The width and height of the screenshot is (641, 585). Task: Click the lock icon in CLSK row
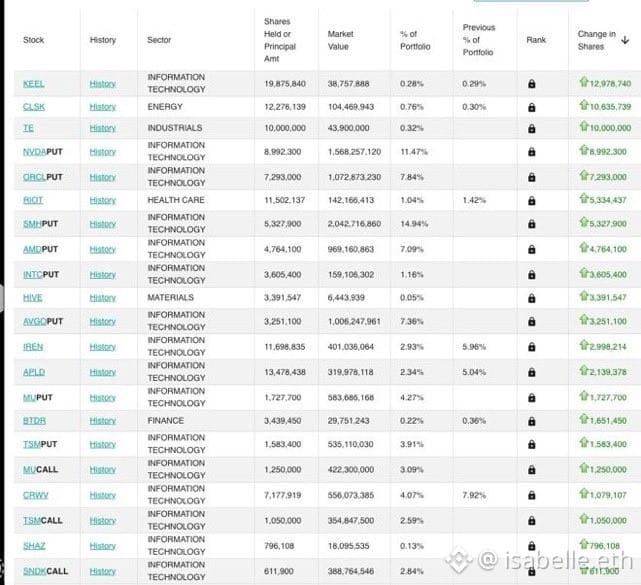point(531,107)
